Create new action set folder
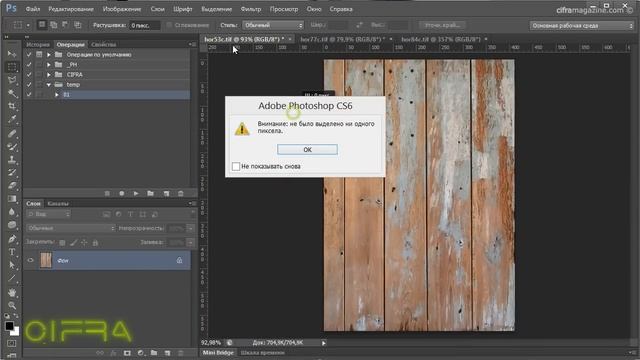Screen dimensions: 640x360 [x=151, y=193]
